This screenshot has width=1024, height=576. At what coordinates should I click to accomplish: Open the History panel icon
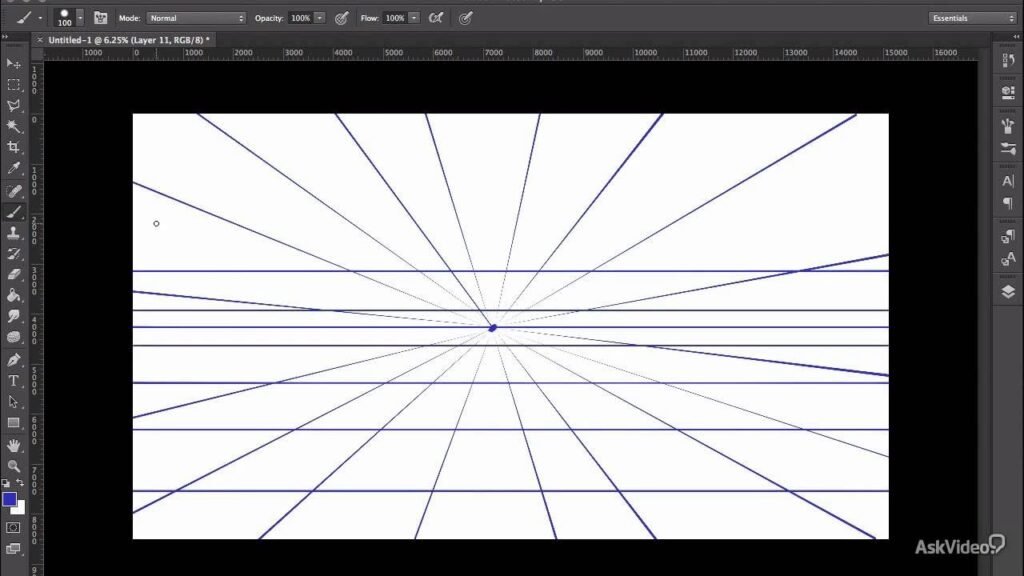point(1007,65)
